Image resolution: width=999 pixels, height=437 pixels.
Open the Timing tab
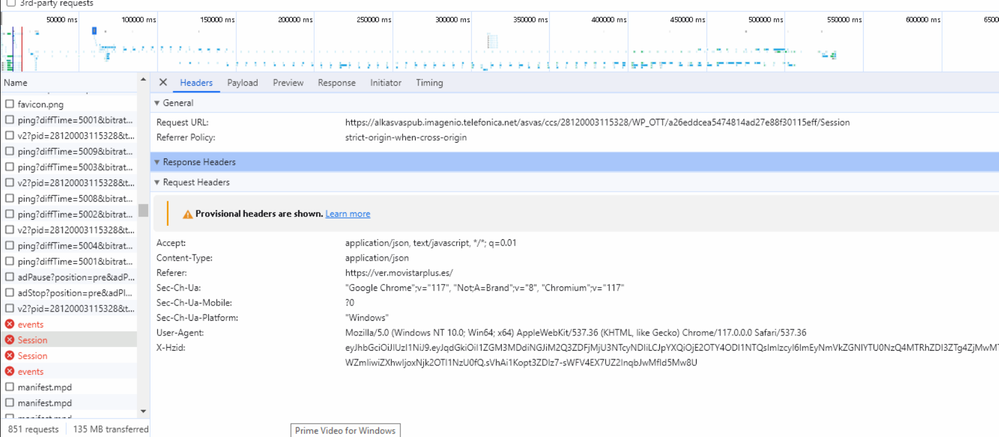[429, 83]
